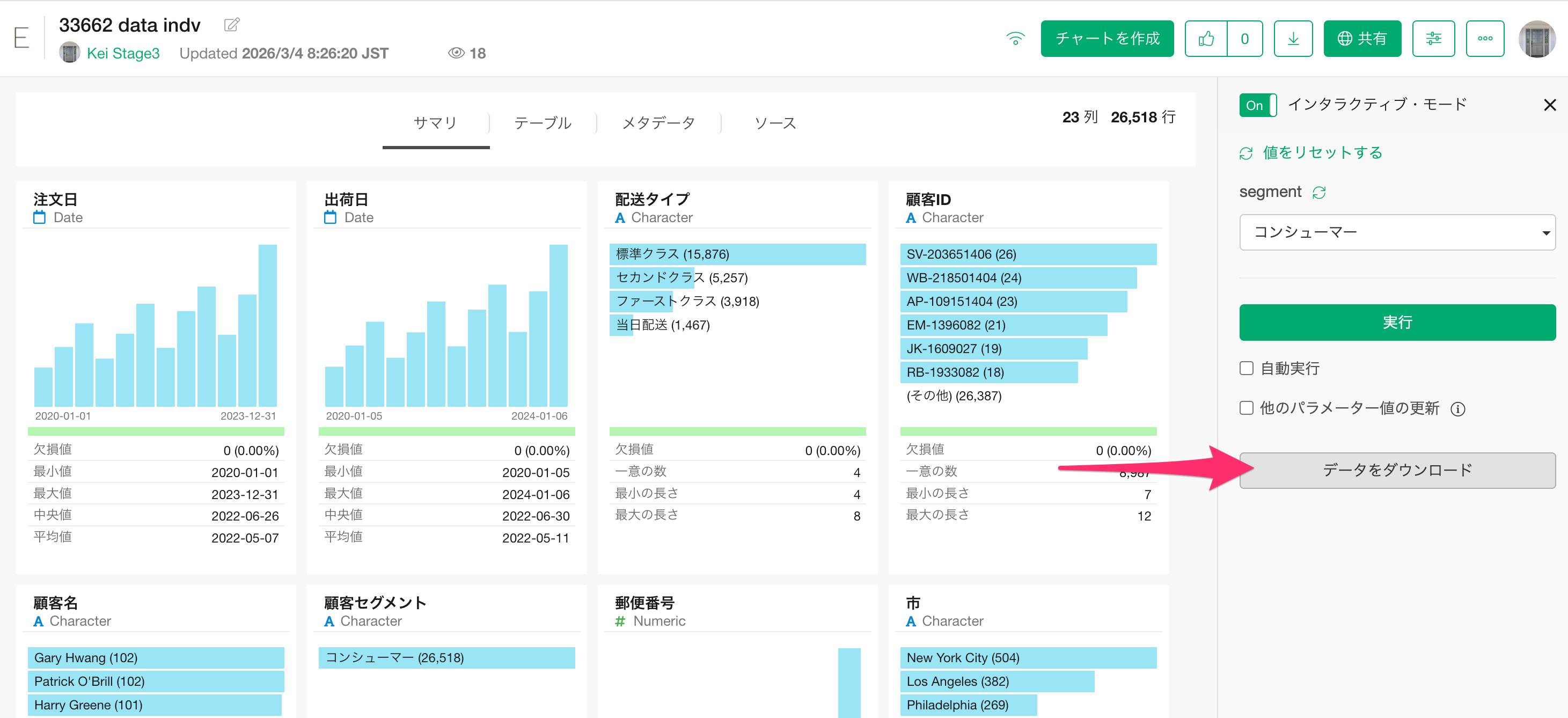1568x718 pixels.
Task: Click the user avatar in top right
Action: pos(1536,39)
